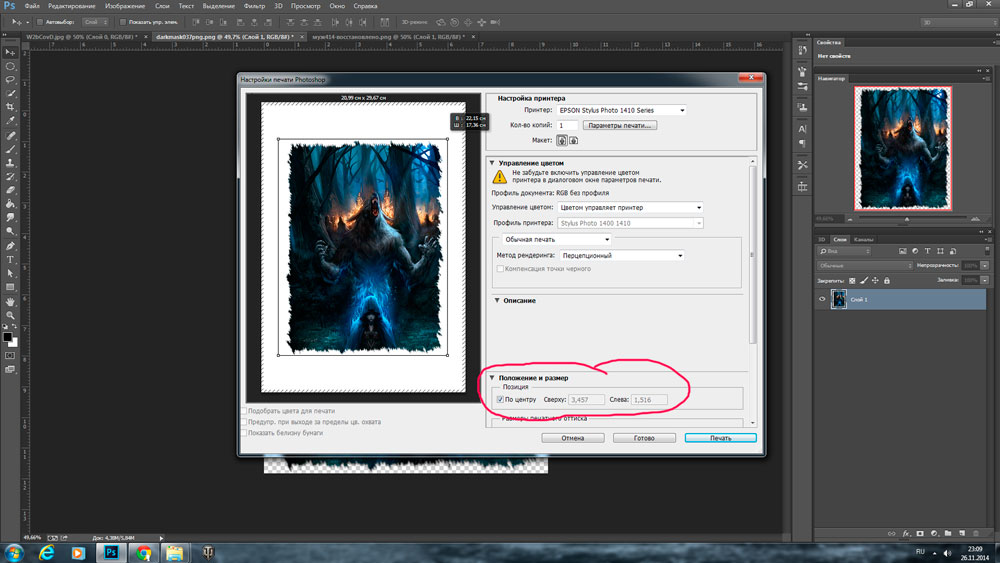Toggle Quick Mask mode icon

point(10,356)
